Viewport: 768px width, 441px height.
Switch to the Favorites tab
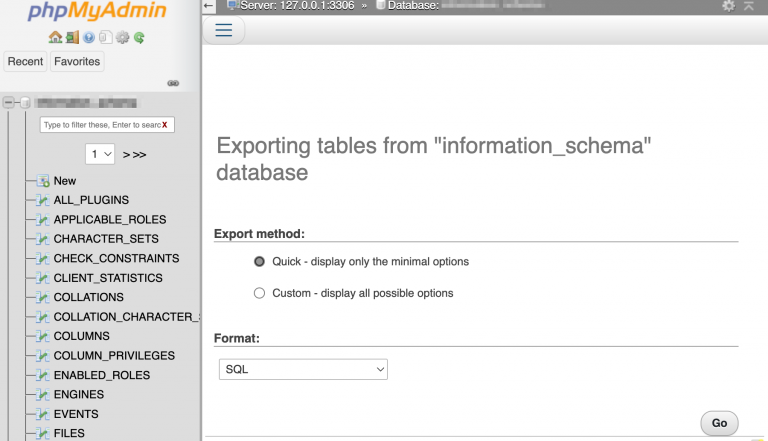77,62
